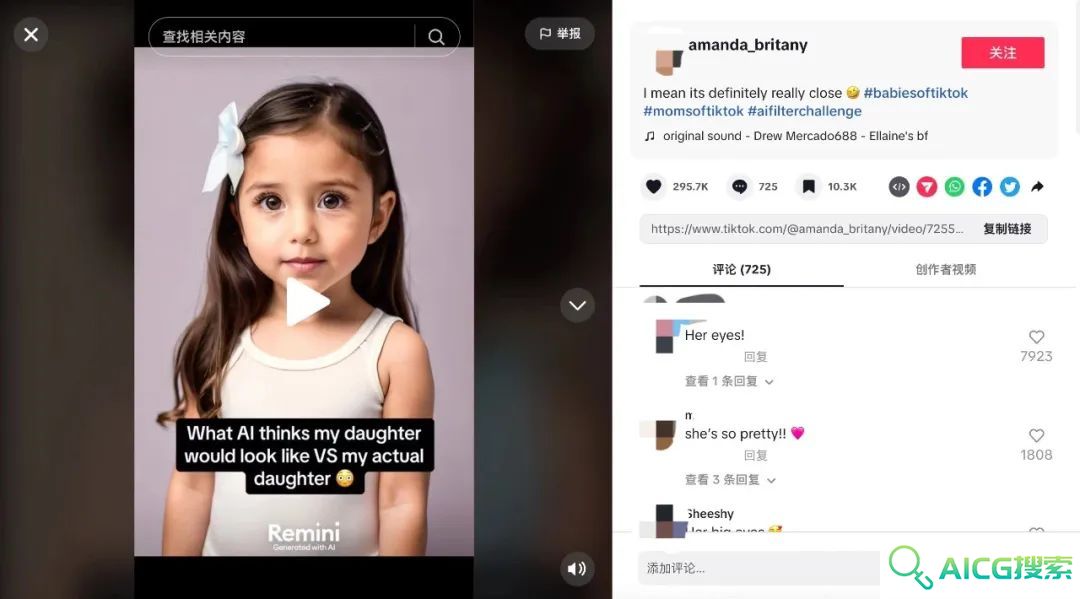Open comments via speech bubble icon
This screenshot has height=599, width=1080.
pyautogui.click(x=739, y=187)
